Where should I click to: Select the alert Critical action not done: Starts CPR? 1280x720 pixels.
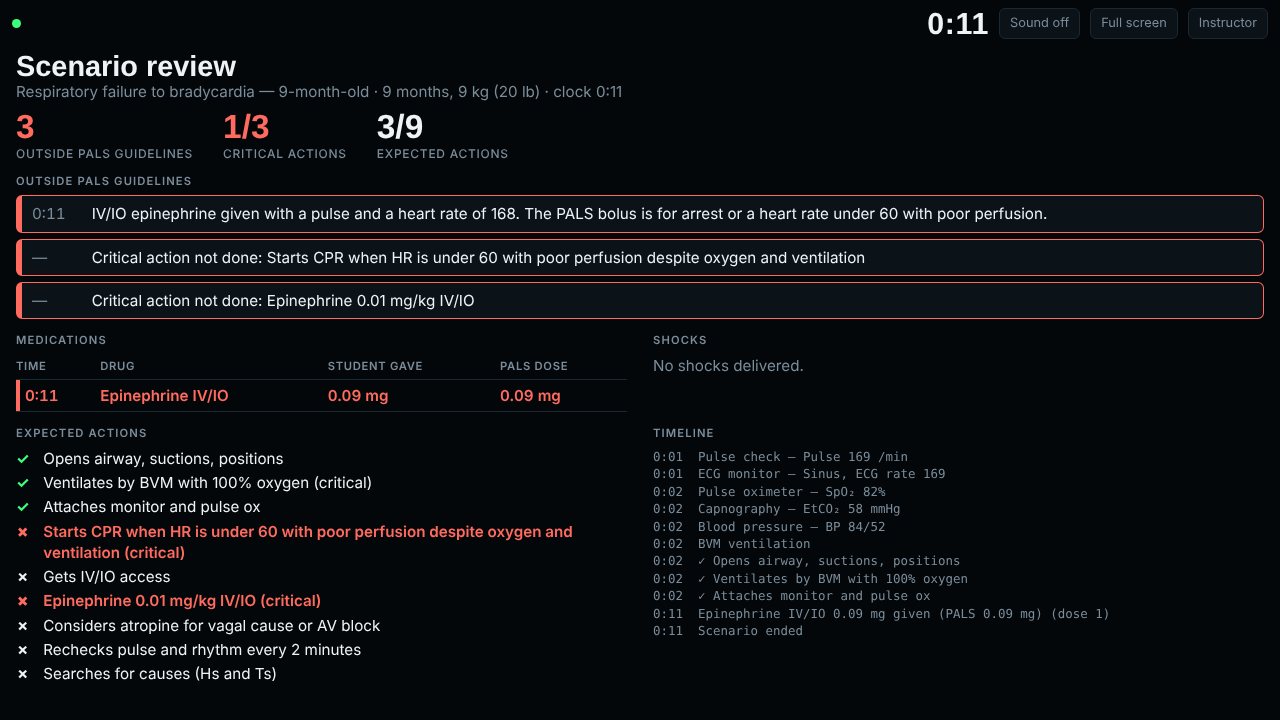tap(640, 258)
